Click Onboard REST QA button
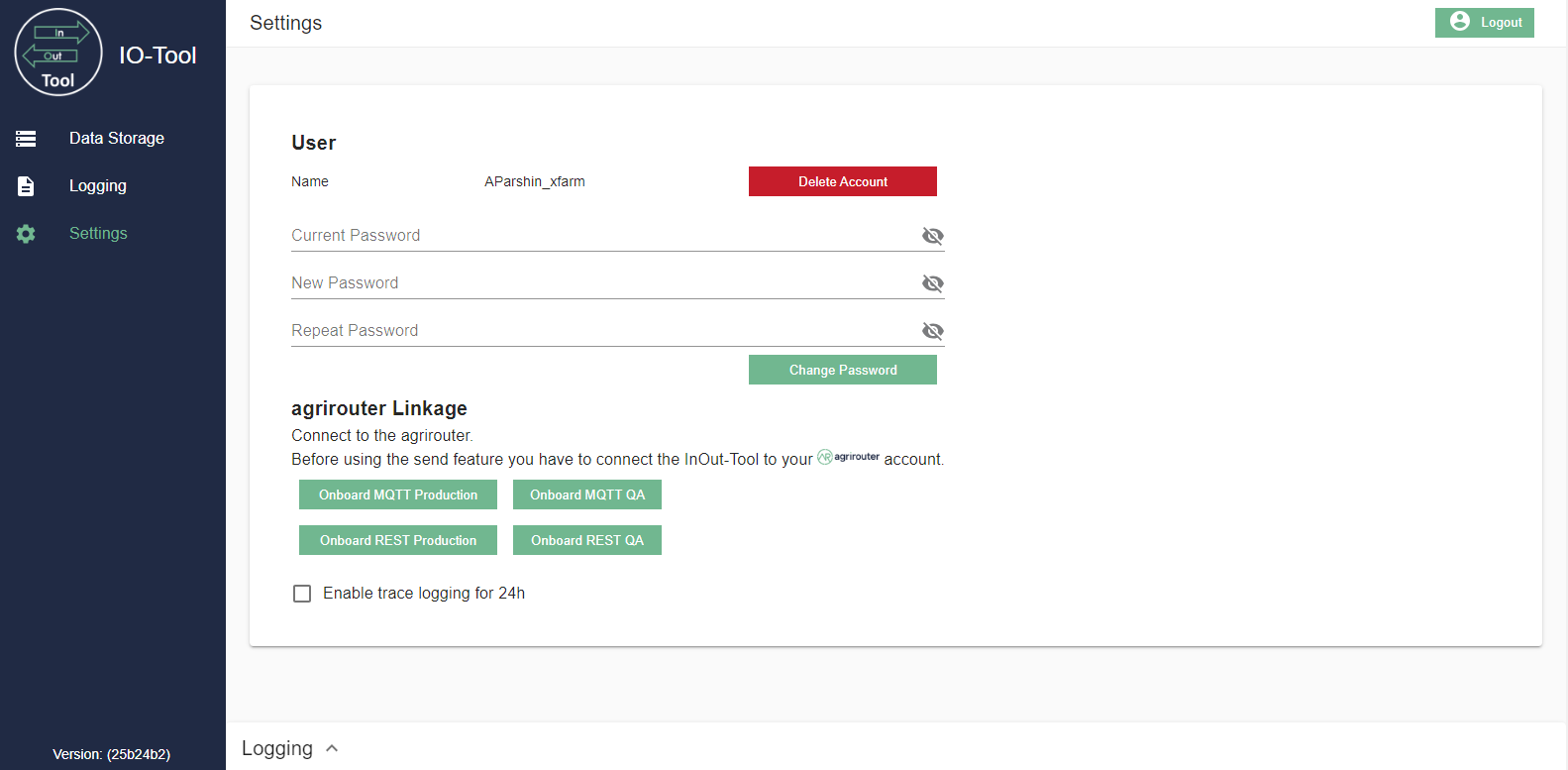This screenshot has height=770, width=1568. (x=587, y=540)
